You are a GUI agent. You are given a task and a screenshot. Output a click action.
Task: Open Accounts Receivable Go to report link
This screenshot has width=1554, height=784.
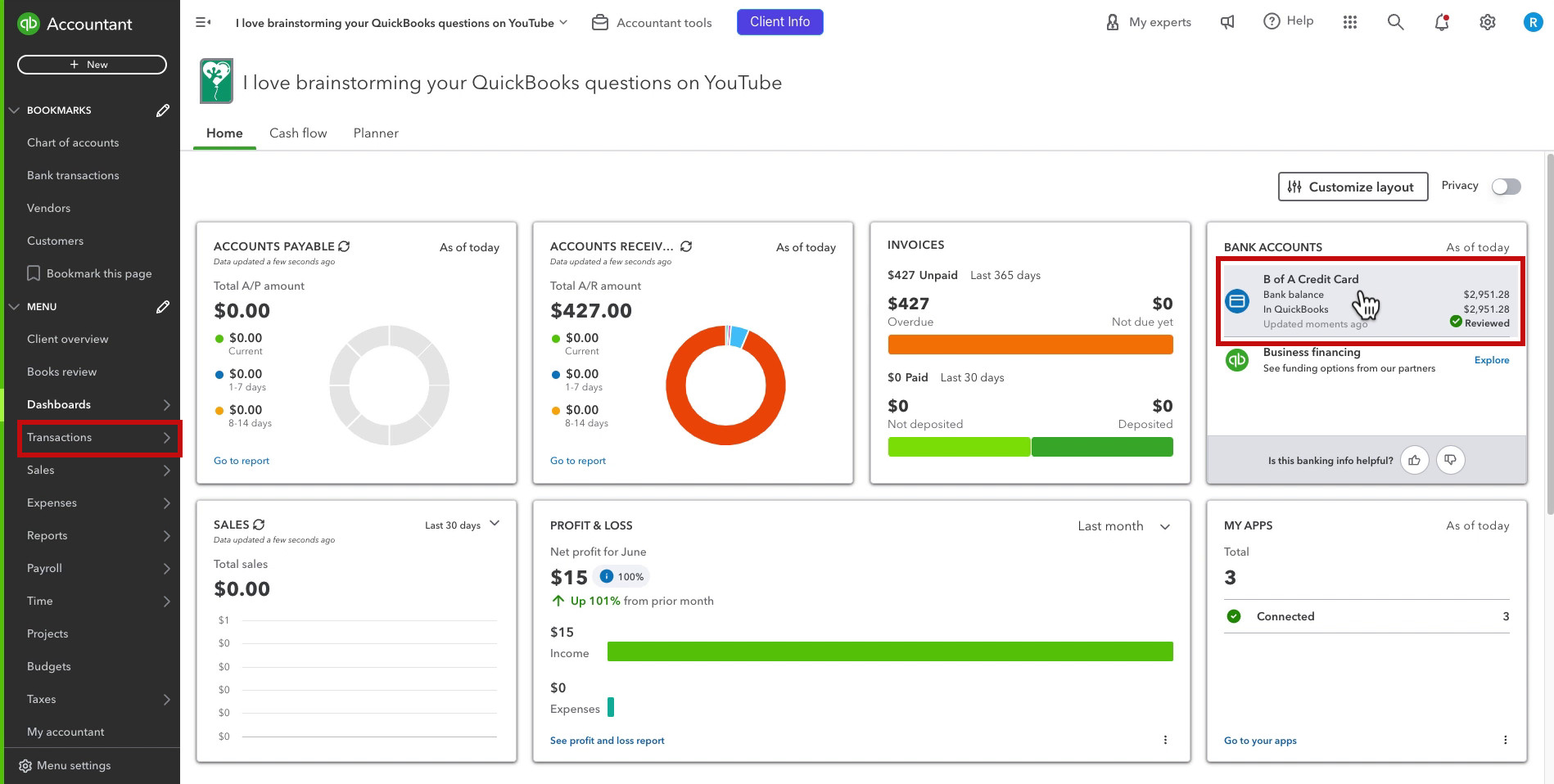coord(578,461)
